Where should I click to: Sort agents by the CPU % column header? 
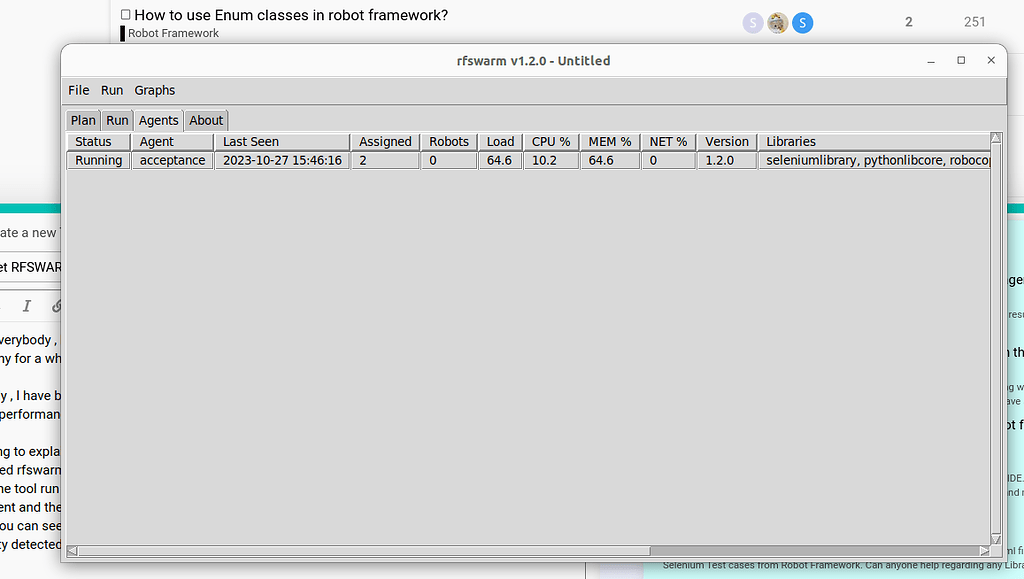click(551, 141)
